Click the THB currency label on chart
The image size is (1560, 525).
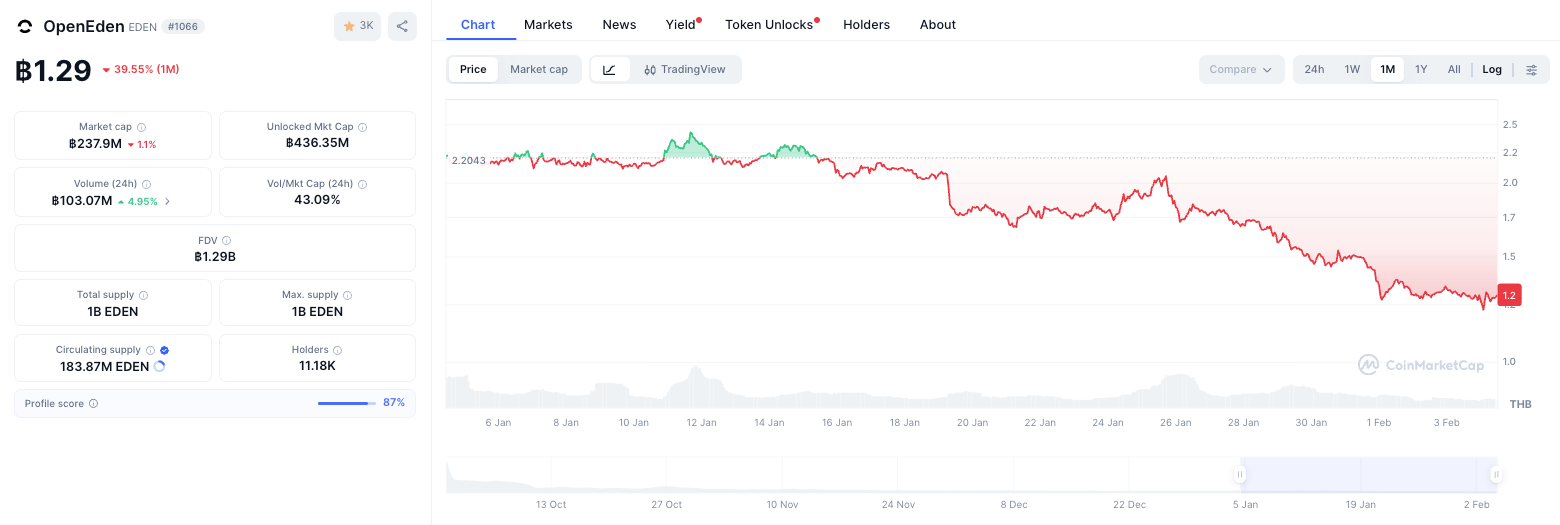click(1520, 404)
